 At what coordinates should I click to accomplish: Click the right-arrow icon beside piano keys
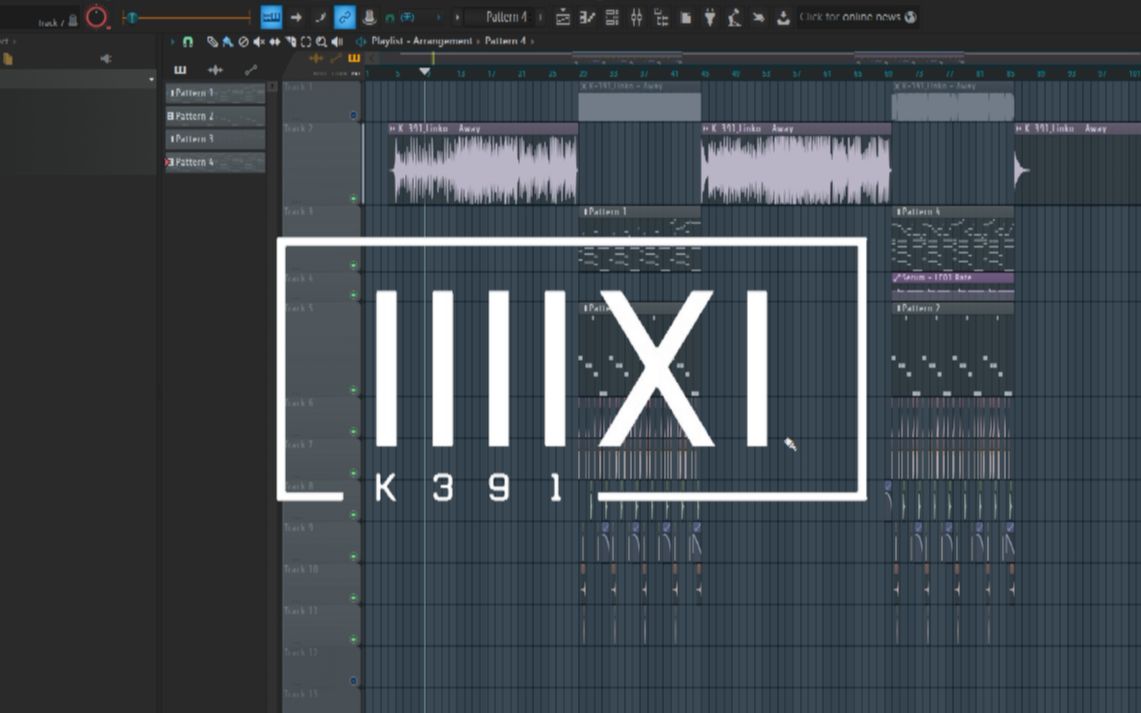296,17
